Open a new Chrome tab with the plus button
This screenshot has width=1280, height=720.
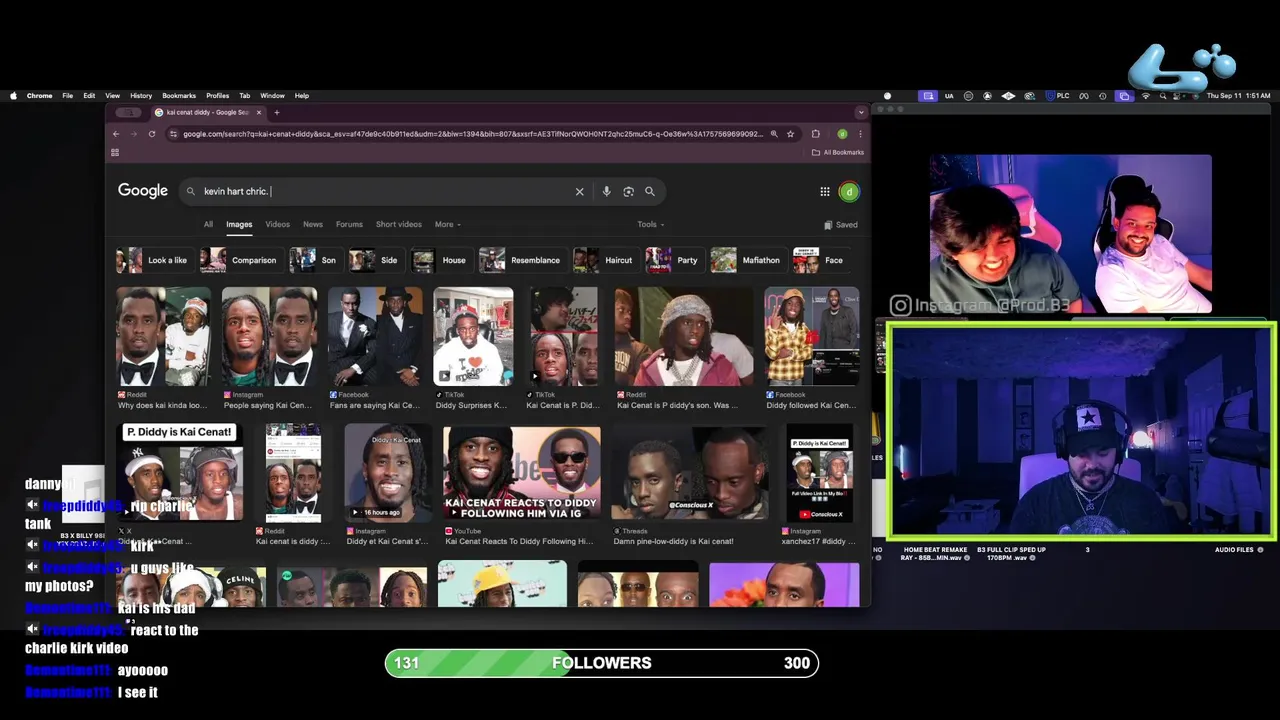tap(277, 112)
